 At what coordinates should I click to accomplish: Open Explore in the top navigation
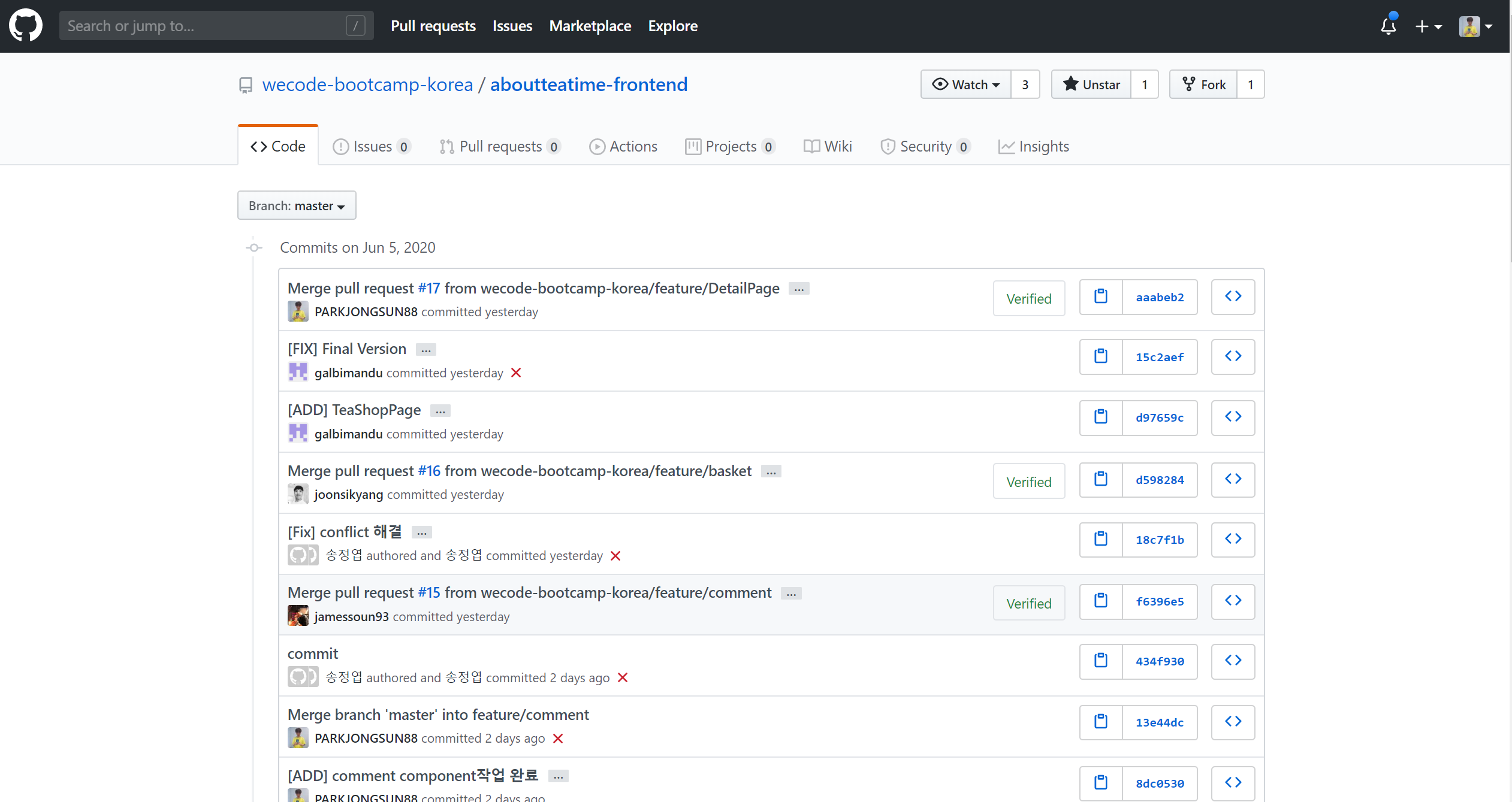[673, 26]
